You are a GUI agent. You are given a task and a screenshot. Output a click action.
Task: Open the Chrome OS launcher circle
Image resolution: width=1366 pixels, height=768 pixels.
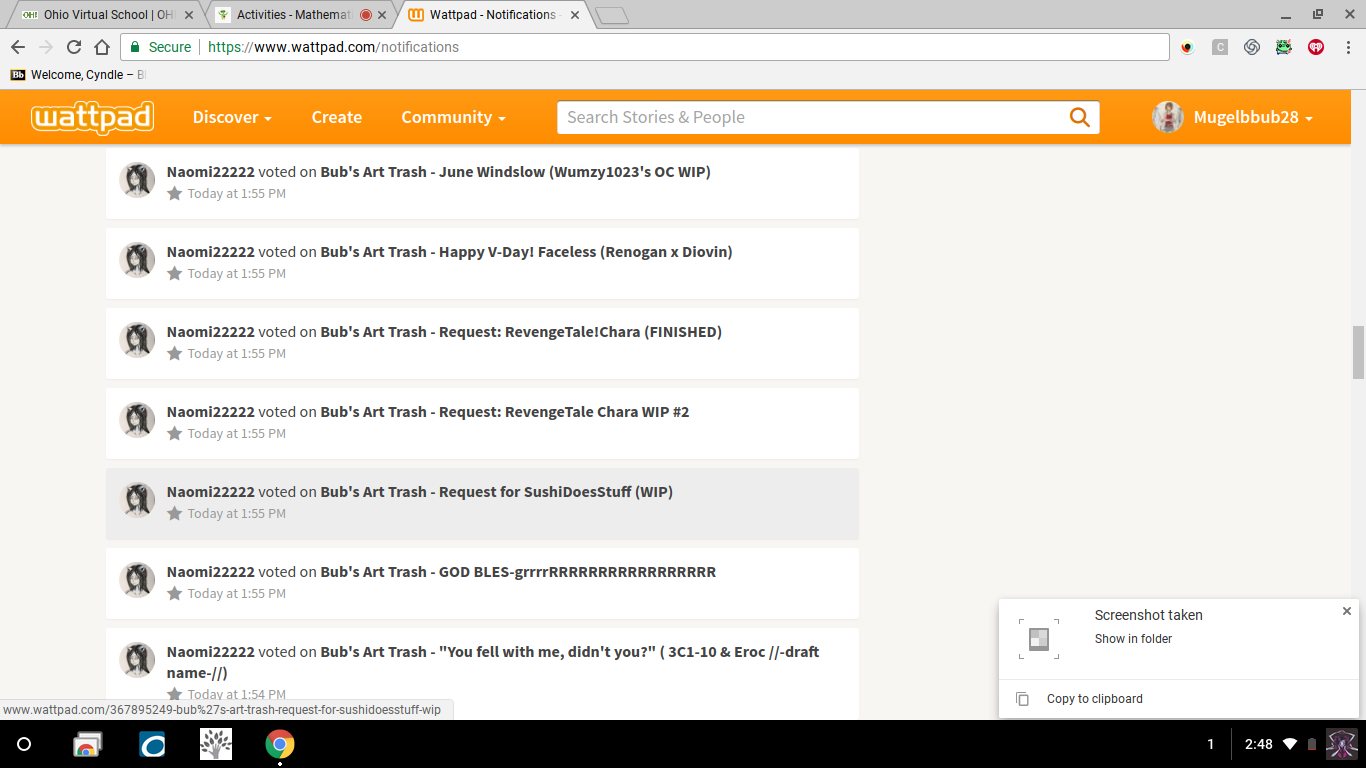click(x=25, y=744)
